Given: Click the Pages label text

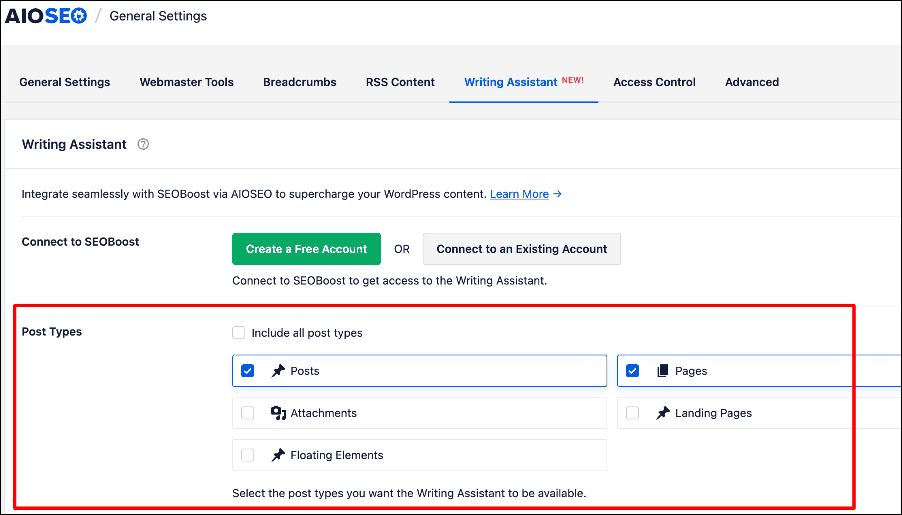Looking at the screenshot, I should (691, 371).
